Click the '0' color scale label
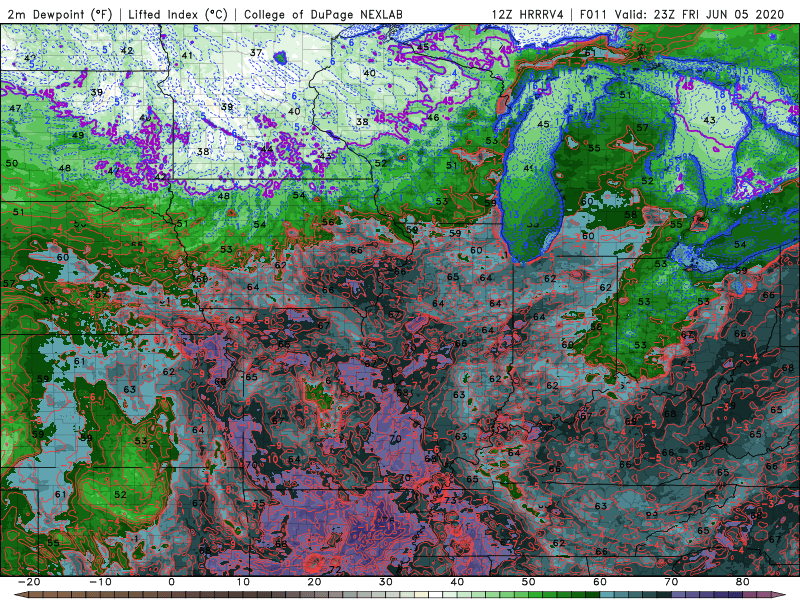The image size is (800, 600). tap(171, 582)
